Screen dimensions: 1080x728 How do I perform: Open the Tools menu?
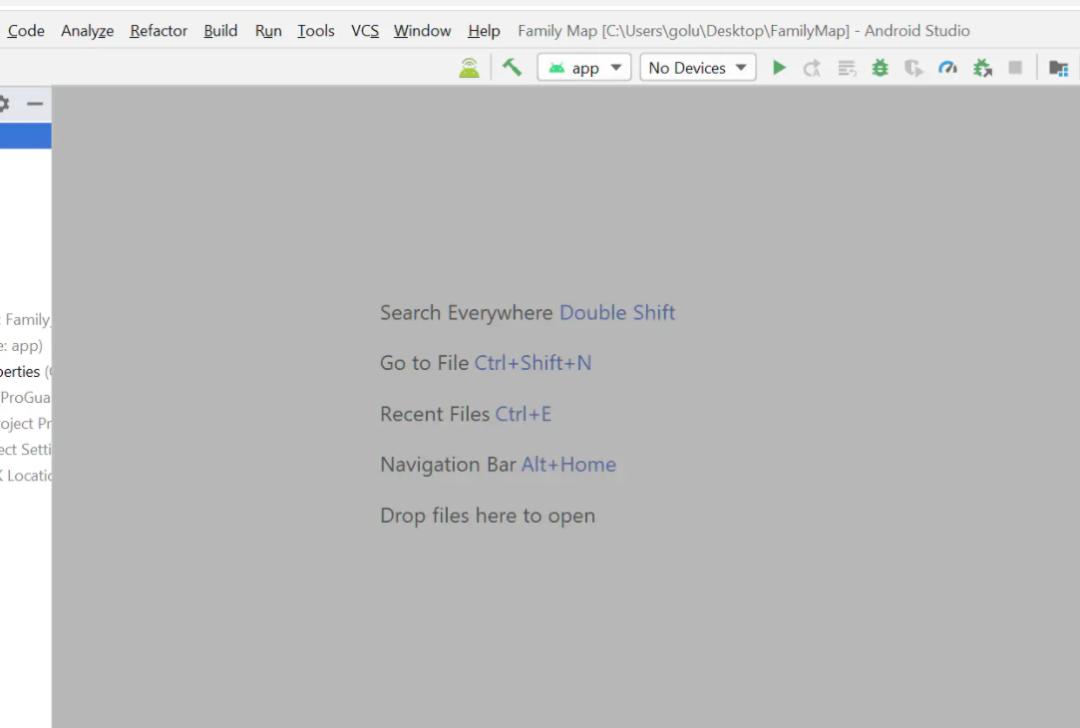[315, 31]
